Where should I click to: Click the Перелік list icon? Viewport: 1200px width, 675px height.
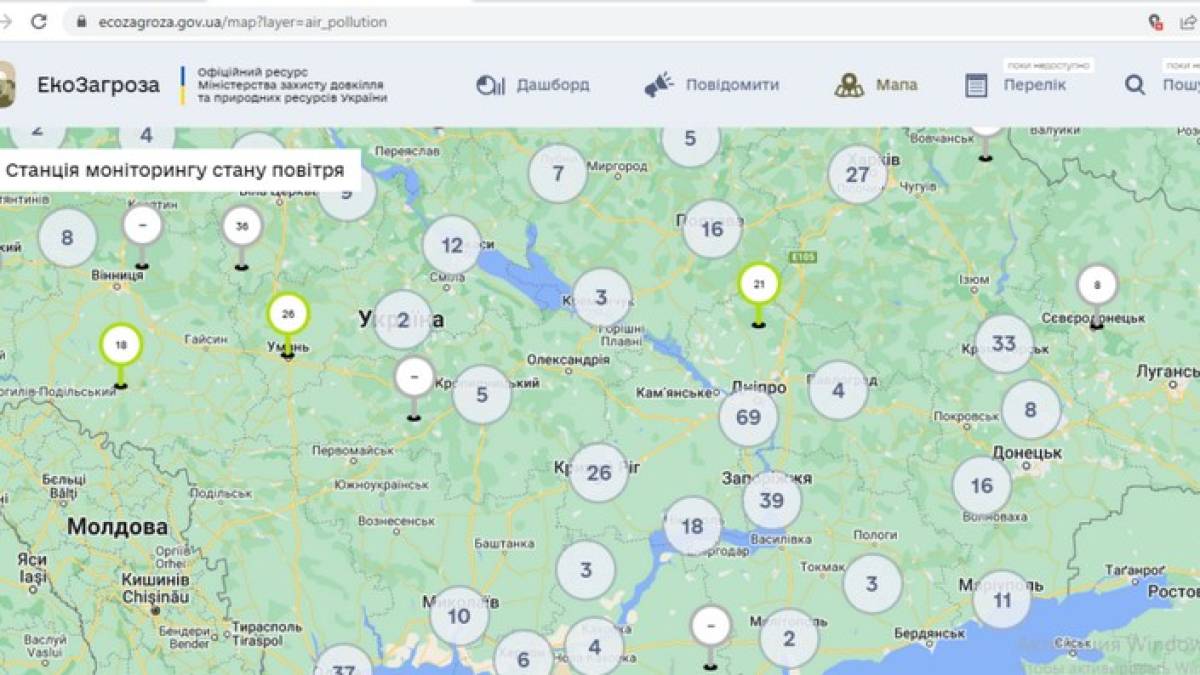point(977,86)
